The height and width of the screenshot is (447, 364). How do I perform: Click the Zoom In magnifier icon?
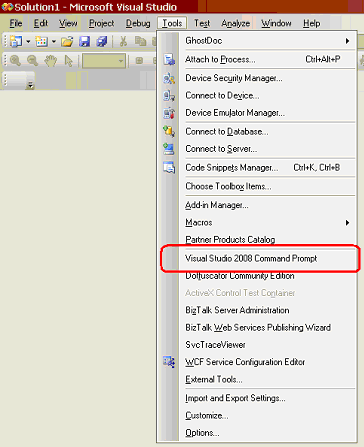pos(15,61)
